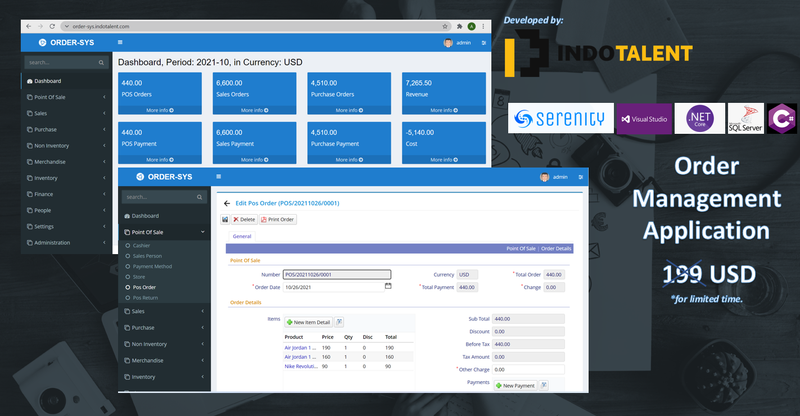The height and width of the screenshot is (416, 800).
Task: Click the Delete button
Action: click(244, 219)
